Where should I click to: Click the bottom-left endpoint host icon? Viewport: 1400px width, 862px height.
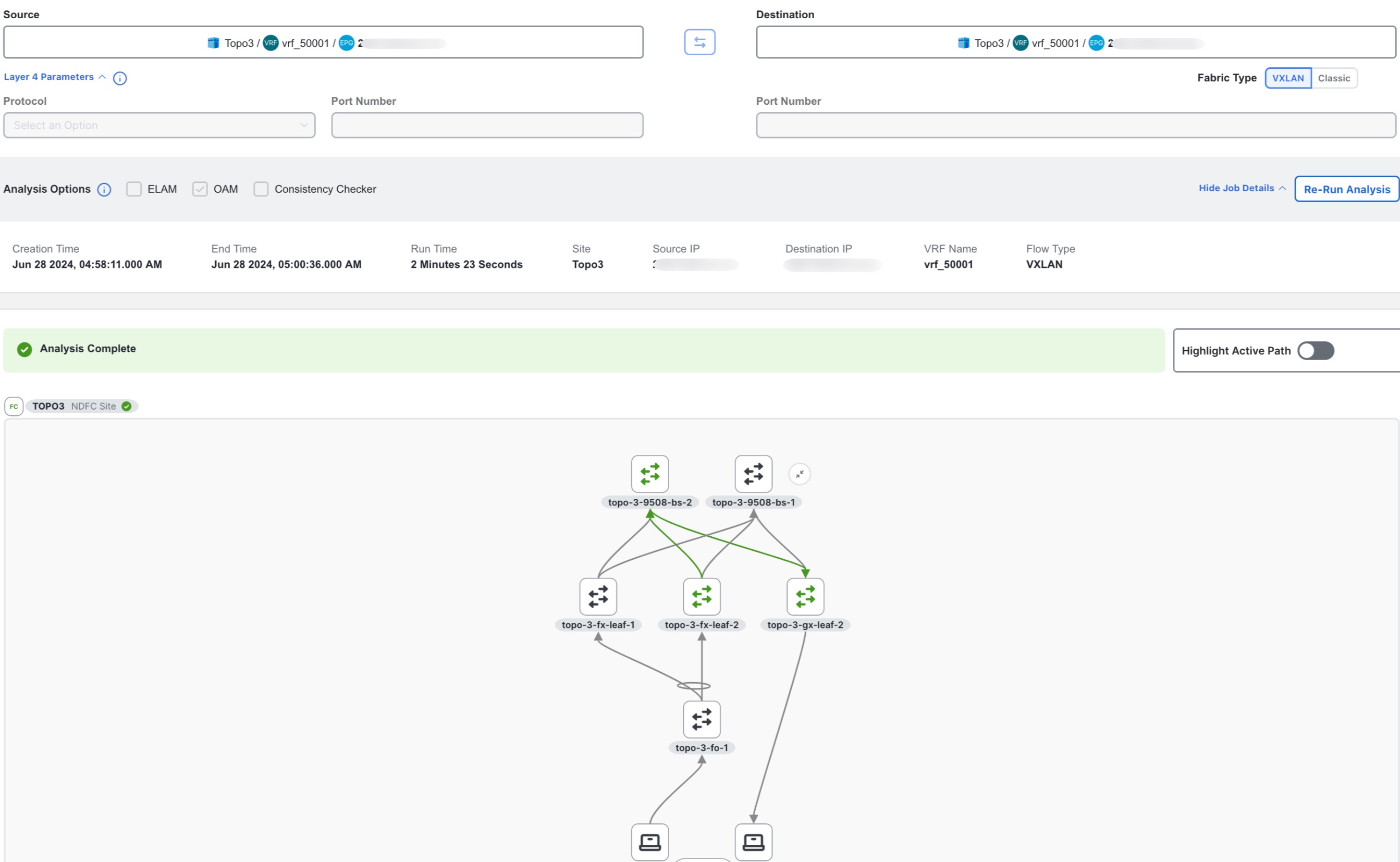(x=649, y=840)
